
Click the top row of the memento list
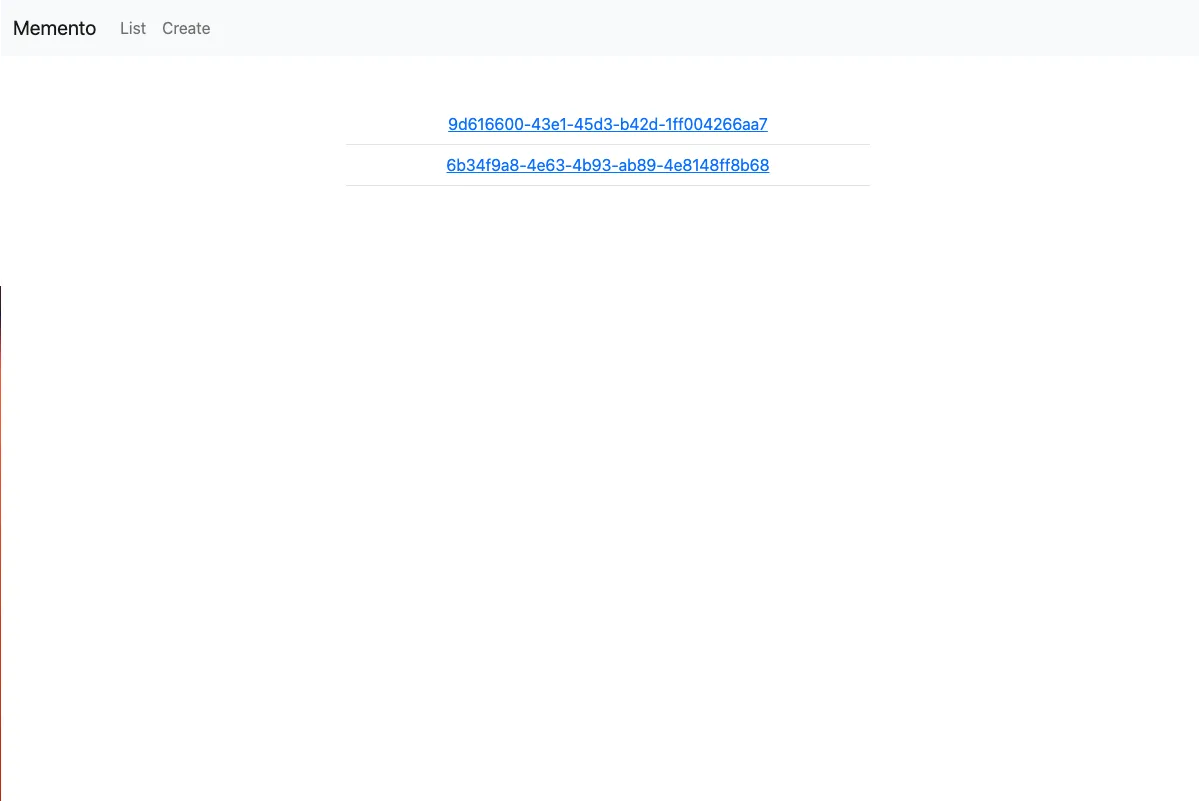[607, 124]
